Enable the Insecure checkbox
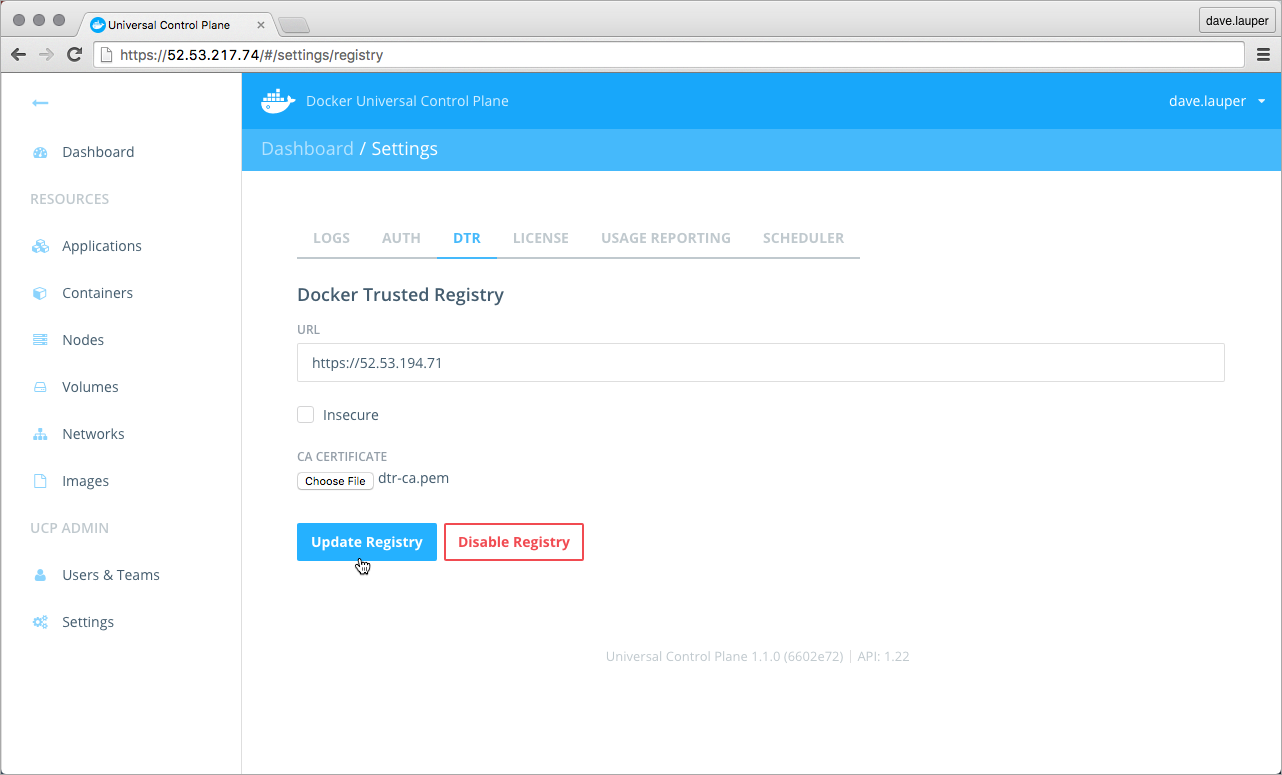 point(306,414)
